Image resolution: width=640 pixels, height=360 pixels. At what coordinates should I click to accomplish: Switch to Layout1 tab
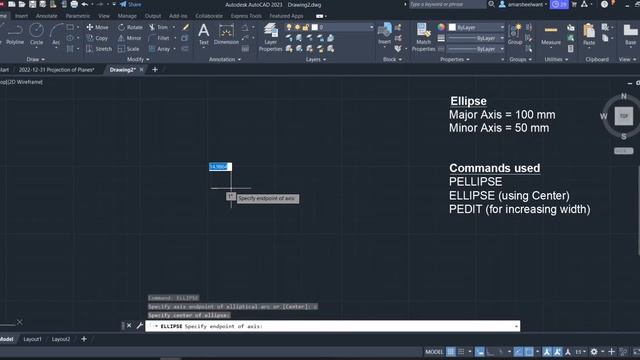coord(32,339)
